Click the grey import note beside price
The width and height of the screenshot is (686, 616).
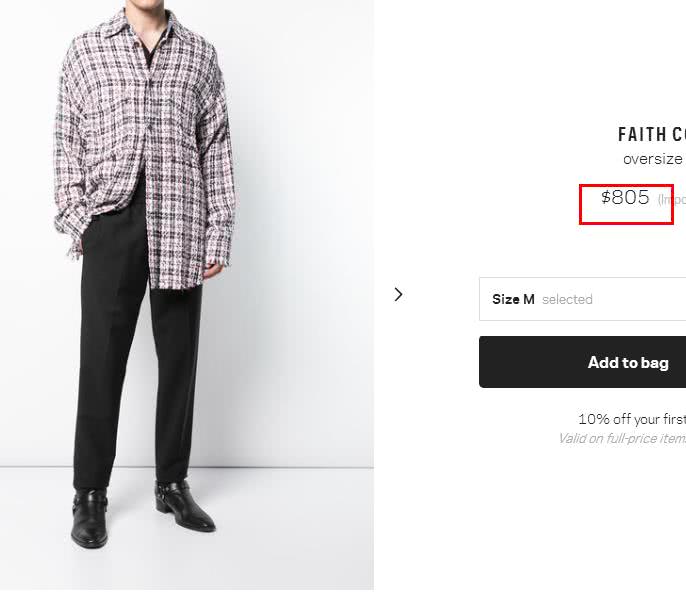pyautogui.click(x=672, y=200)
